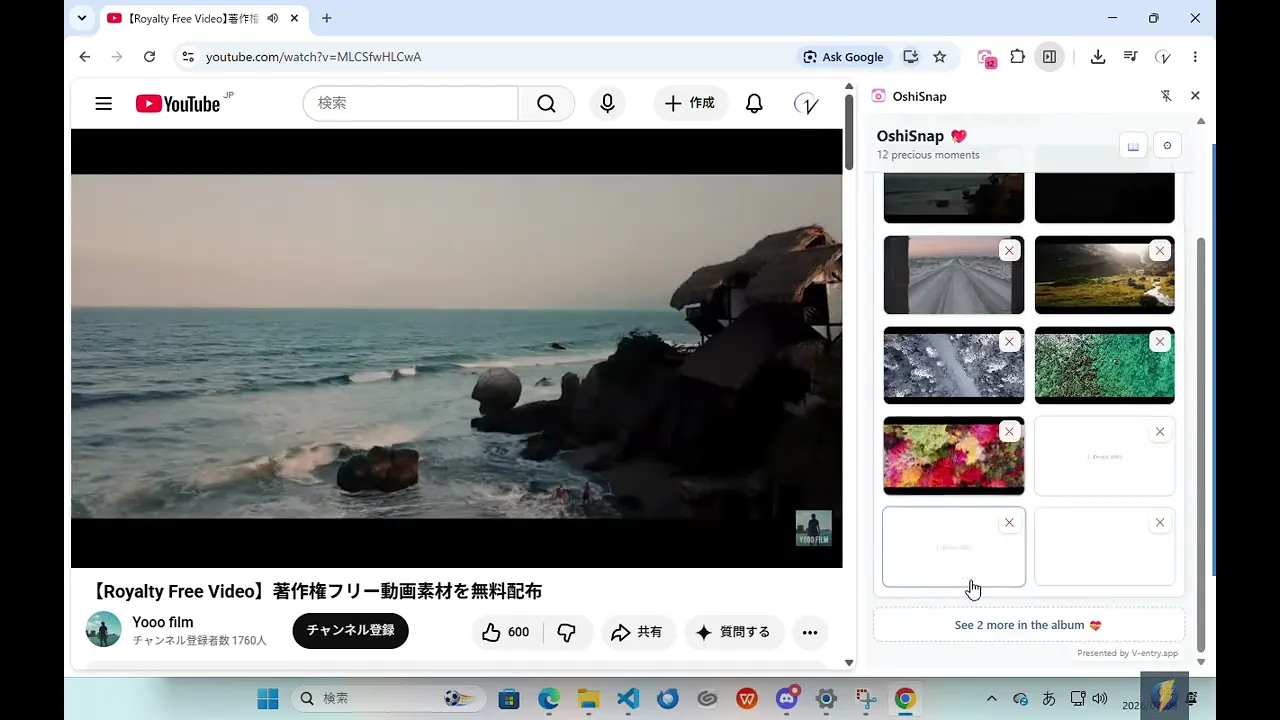Open the YouTube hamburger guide menu
Viewport: 1280px width, 720px height.
[103, 103]
